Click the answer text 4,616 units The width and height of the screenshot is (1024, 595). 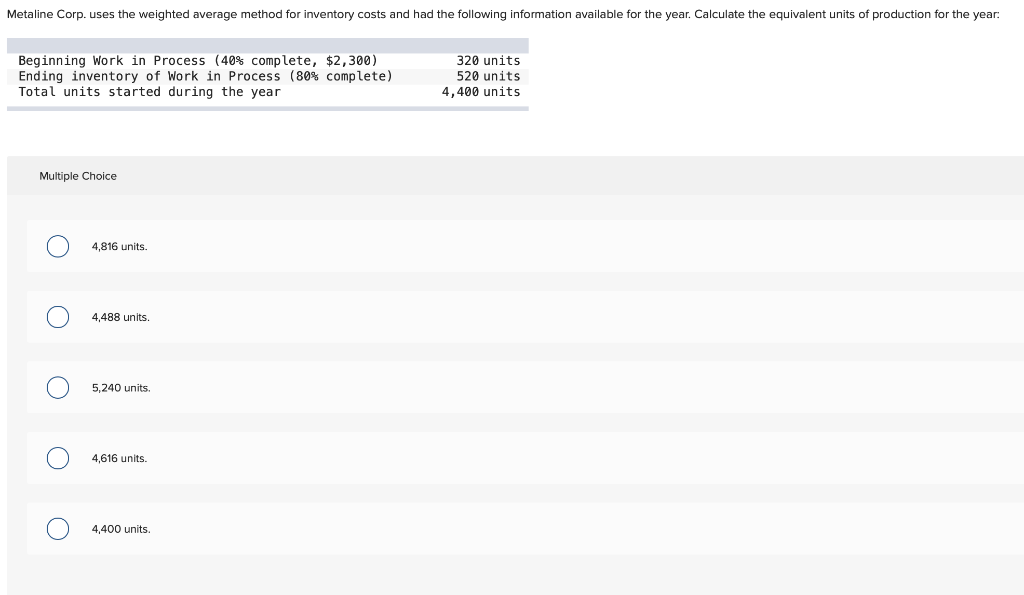click(119, 458)
